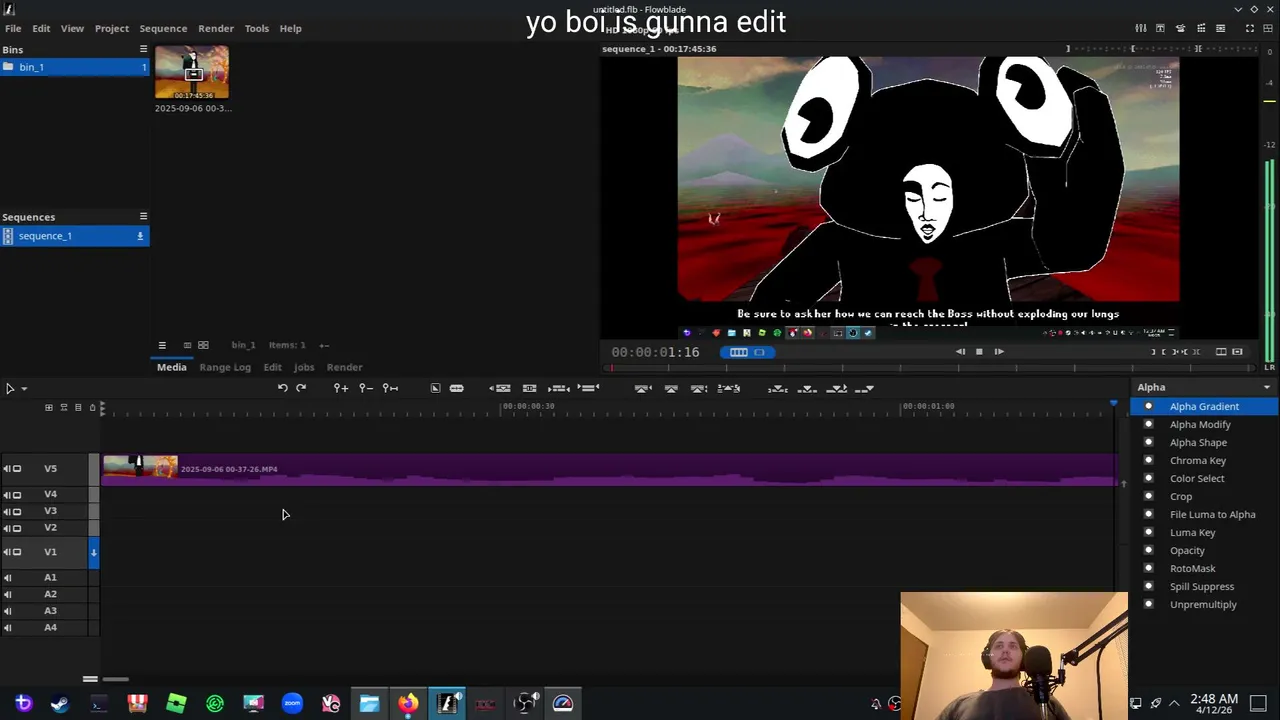The width and height of the screenshot is (1280, 720).
Task: Undo the last edit from the toolbar
Action: [283, 388]
